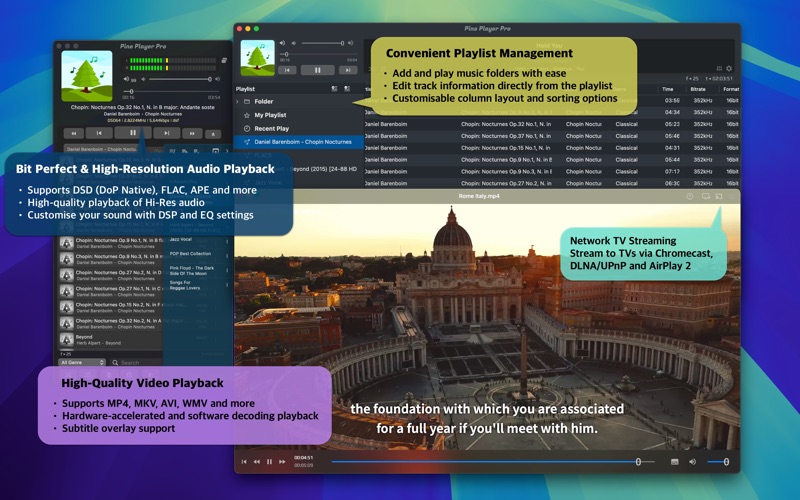Select Chopin Nocturnes Op.9 No.3 in mini player list

(111, 259)
